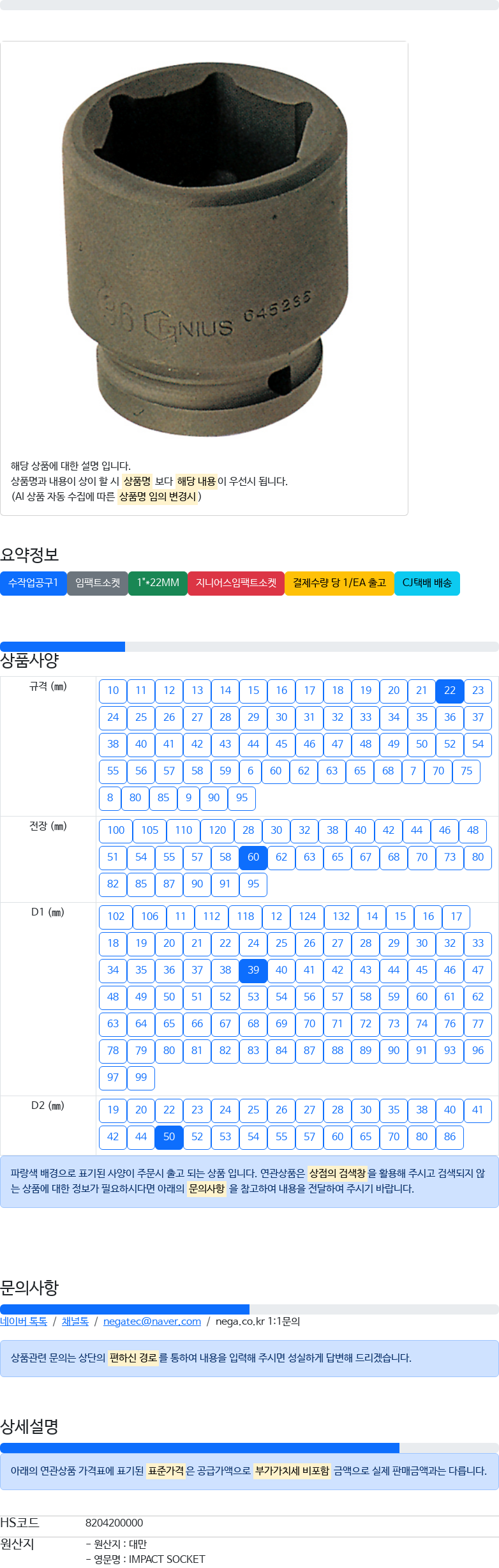Open the 지니어스임팩트소켓 red tag

236,583
